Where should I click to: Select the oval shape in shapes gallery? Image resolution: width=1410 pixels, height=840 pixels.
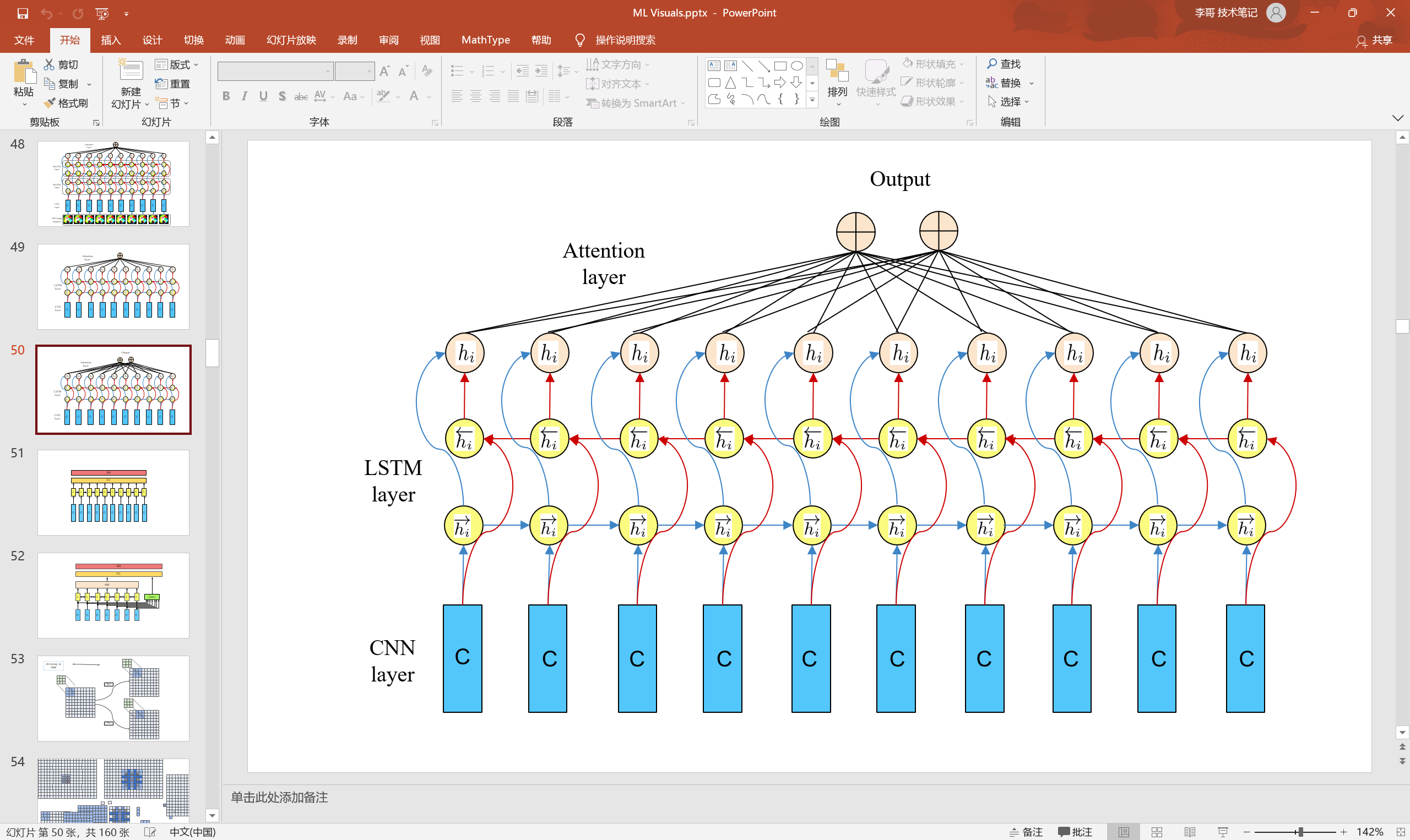point(797,66)
